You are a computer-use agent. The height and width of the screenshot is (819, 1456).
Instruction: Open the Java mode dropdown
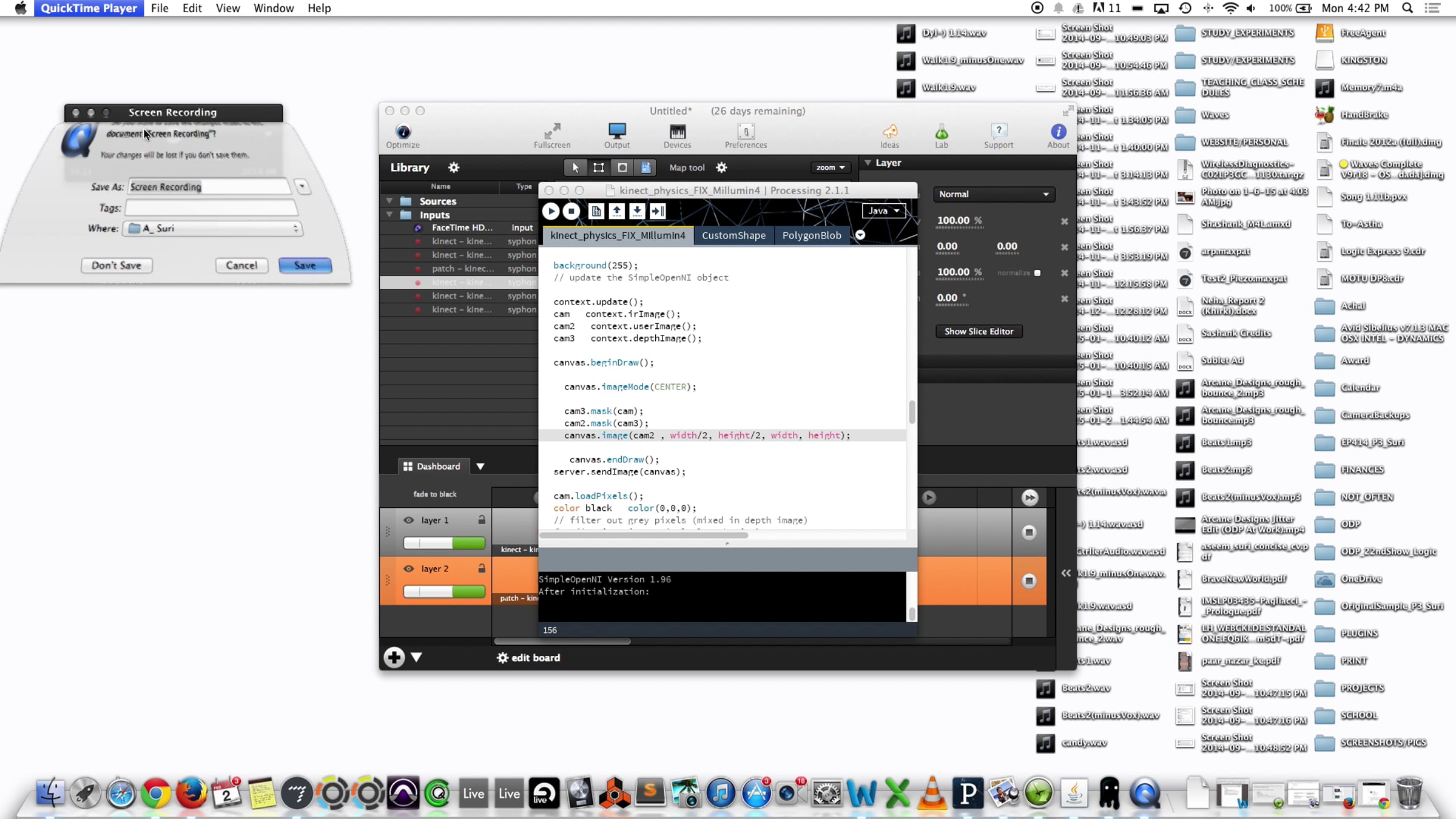(x=883, y=211)
